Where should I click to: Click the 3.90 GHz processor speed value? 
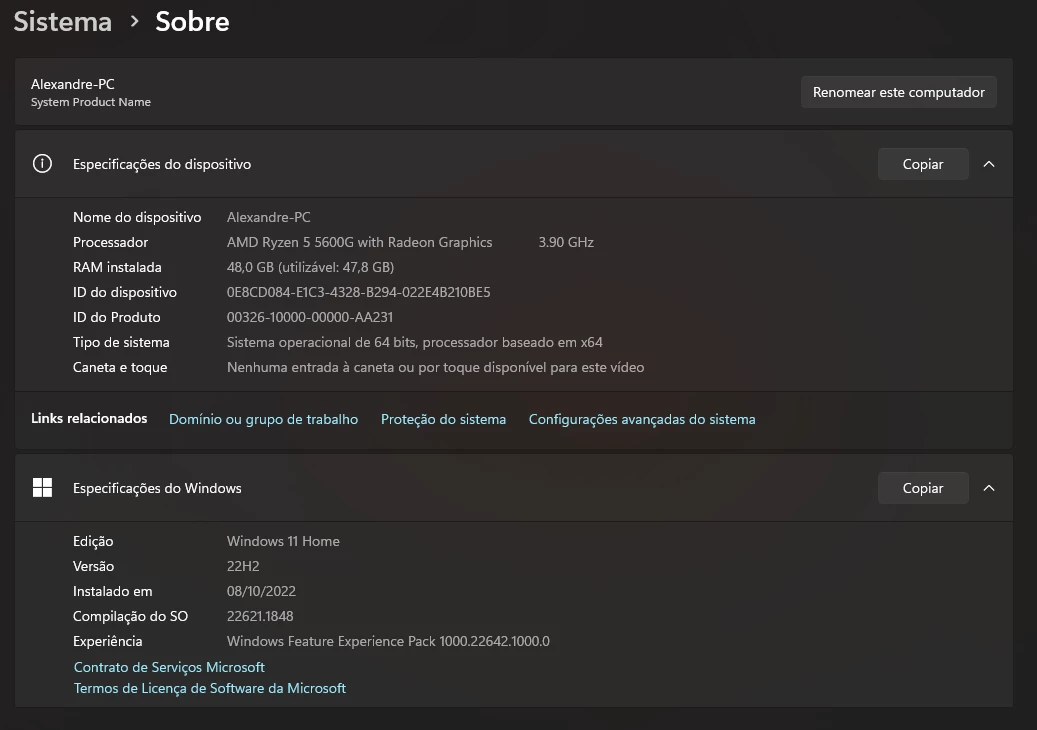[566, 242]
